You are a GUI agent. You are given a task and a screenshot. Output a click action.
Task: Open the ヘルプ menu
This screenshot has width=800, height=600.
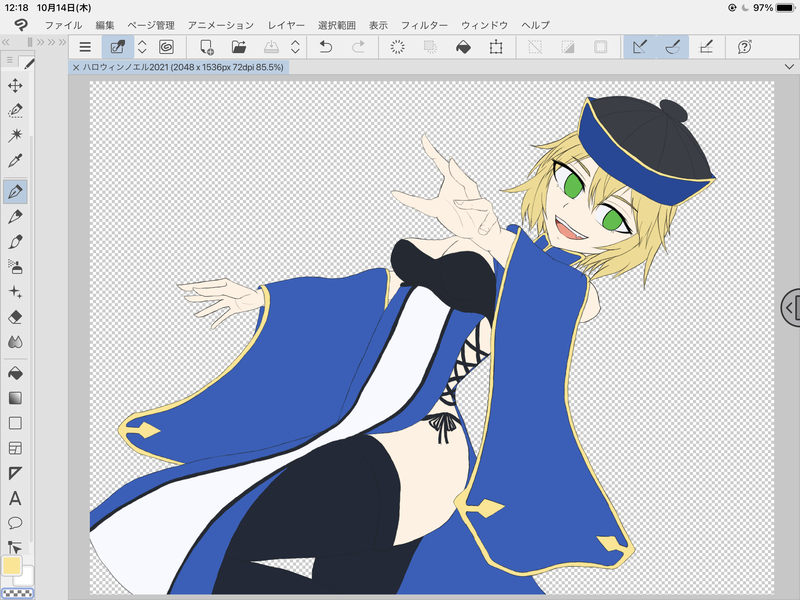click(535, 25)
